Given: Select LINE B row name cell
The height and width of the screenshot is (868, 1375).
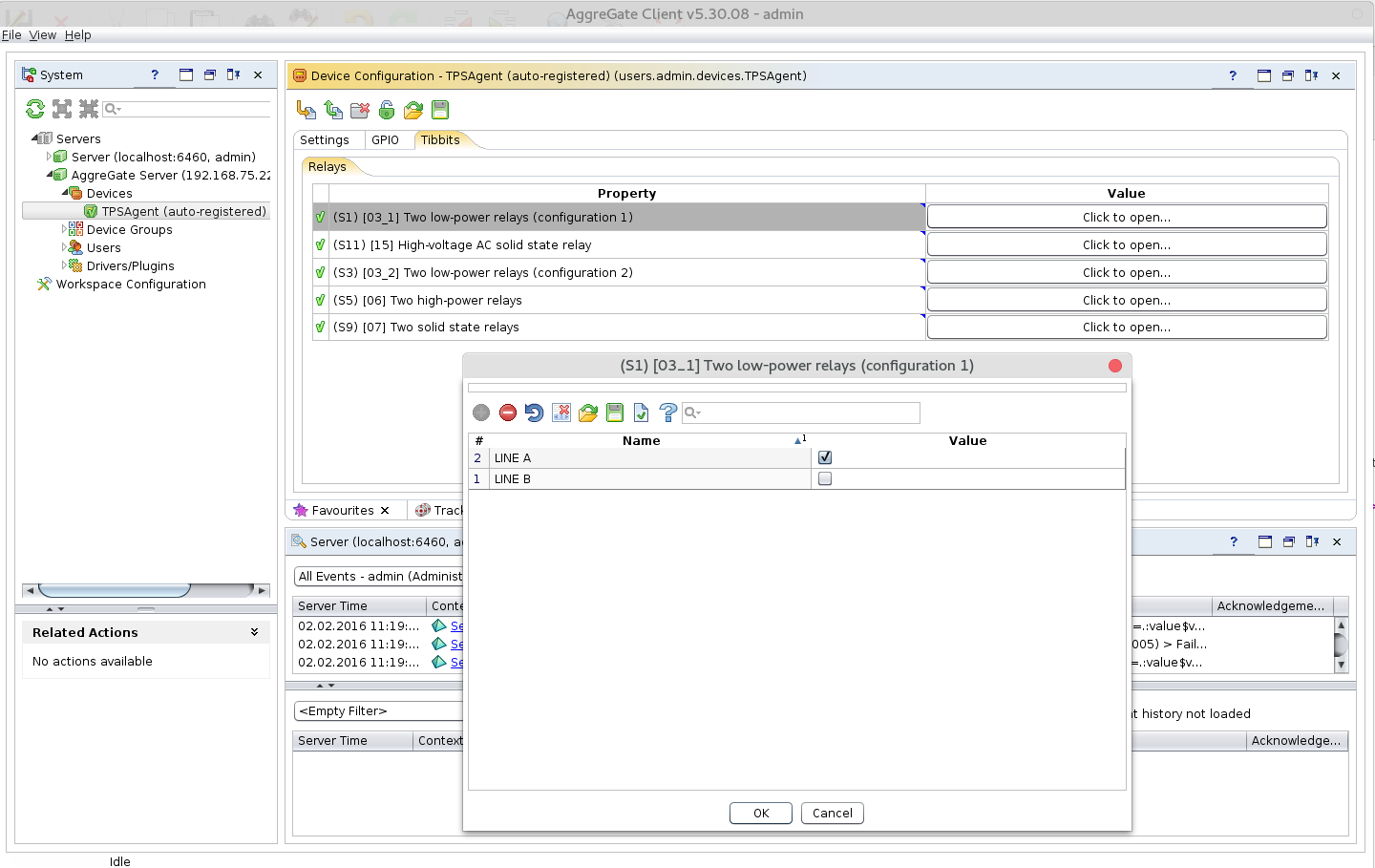Looking at the screenshot, I should tap(650, 478).
